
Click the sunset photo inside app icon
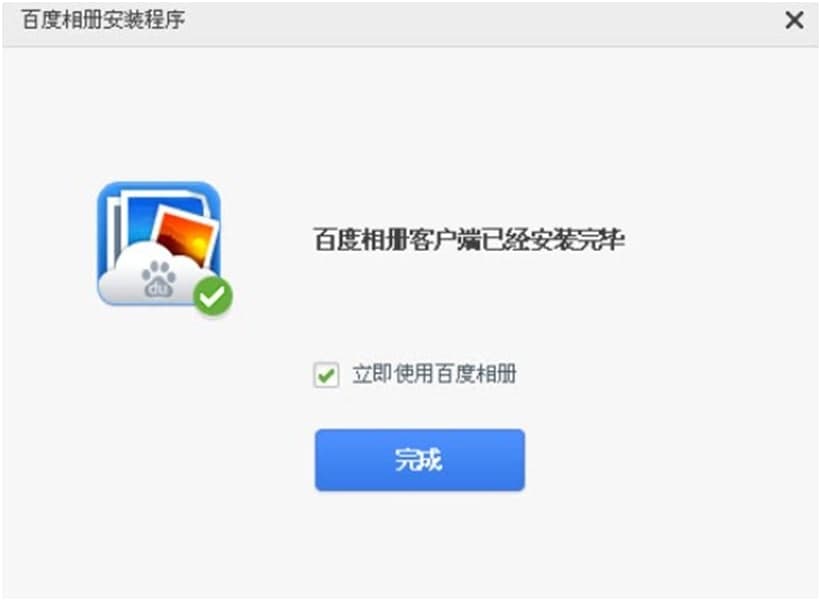click(187, 234)
